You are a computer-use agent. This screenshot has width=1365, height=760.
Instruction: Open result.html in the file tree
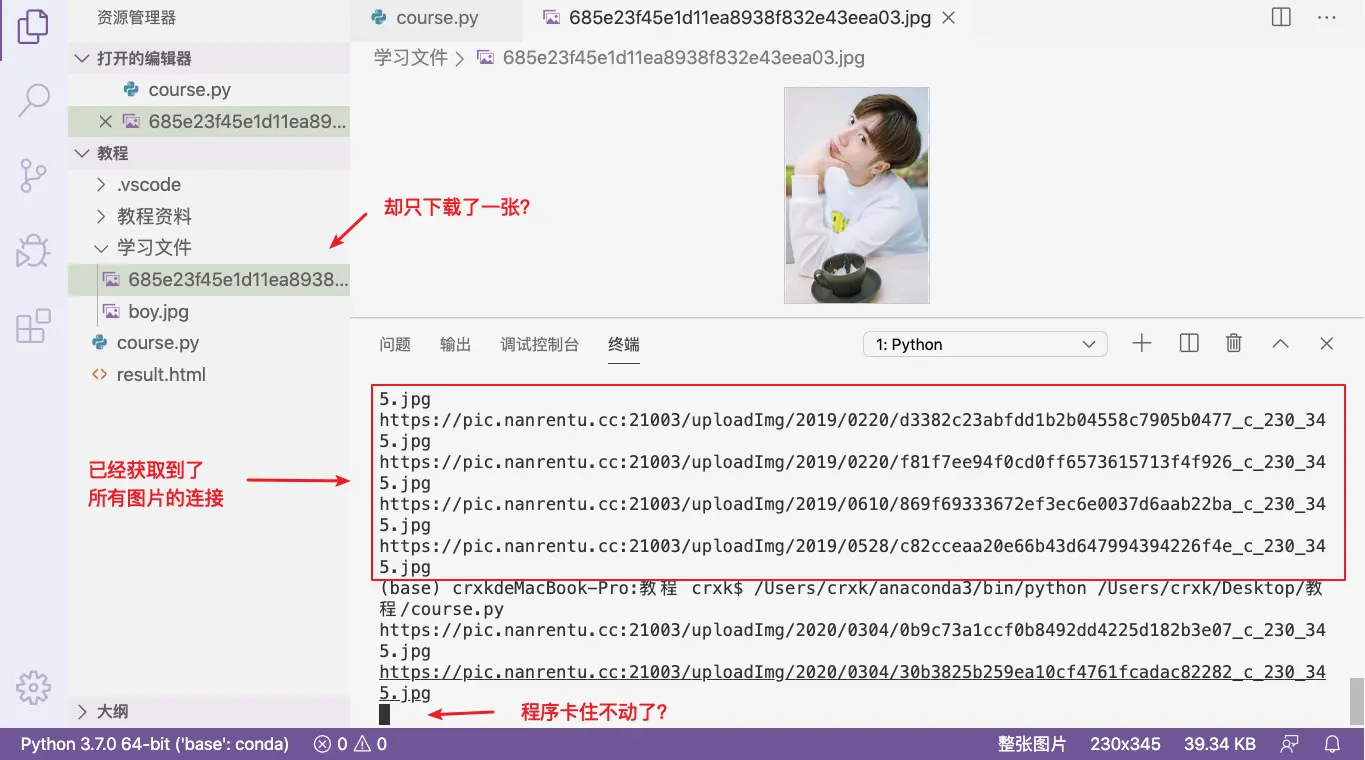click(x=209, y=374)
